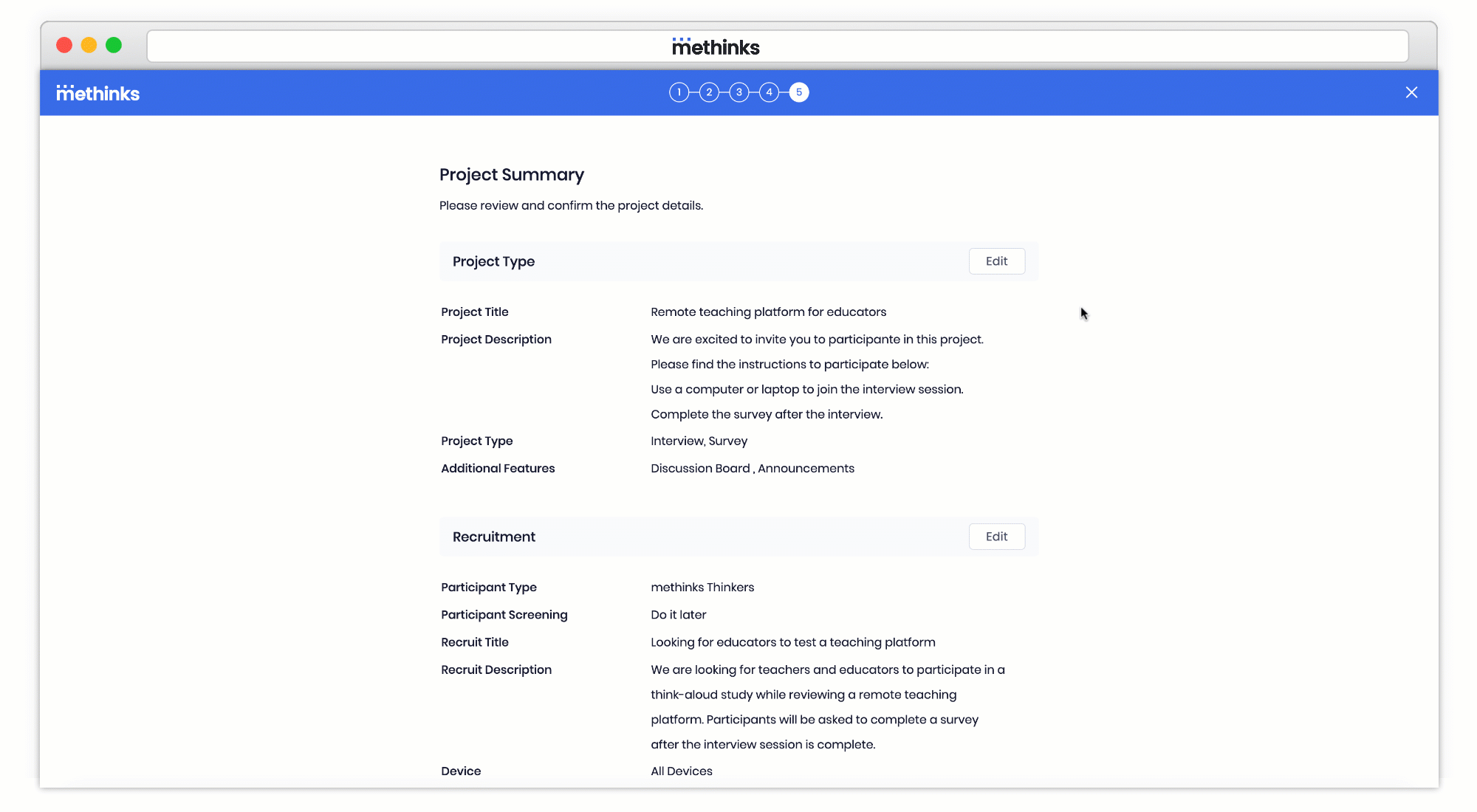Click the methinks logo in blue header
The height and width of the screenshot is (812, 1477).
(x=97, y=93)
